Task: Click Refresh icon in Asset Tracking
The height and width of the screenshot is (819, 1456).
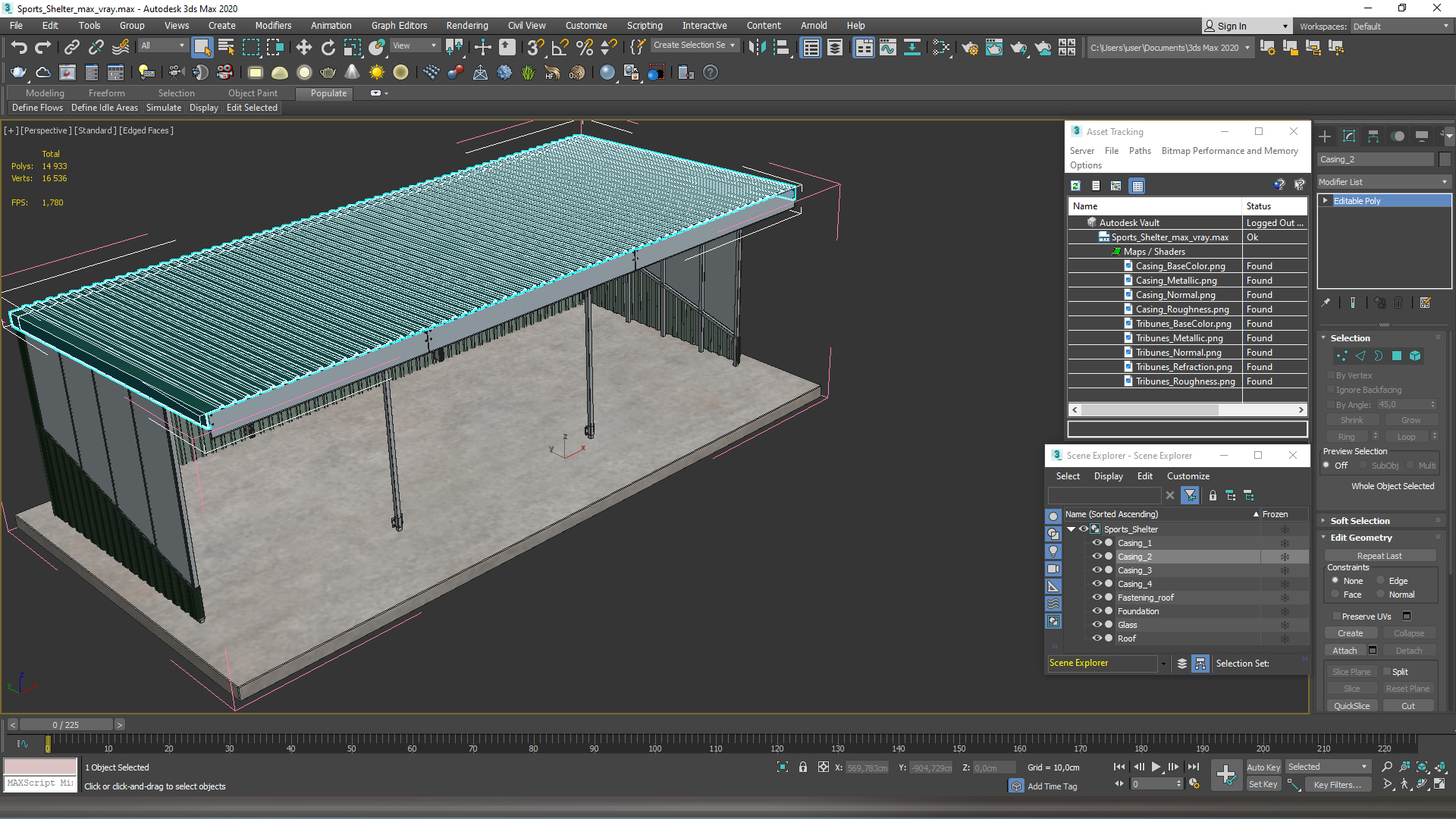Action: [1075, 186]
